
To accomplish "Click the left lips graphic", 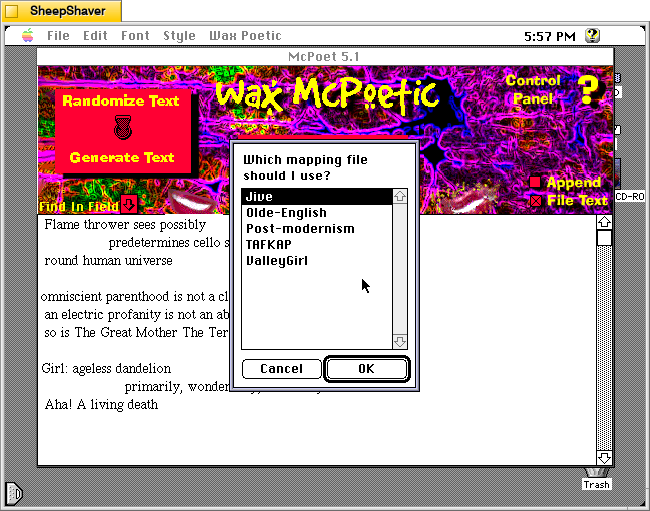I will pyautogui.click(x=192, y=201).
